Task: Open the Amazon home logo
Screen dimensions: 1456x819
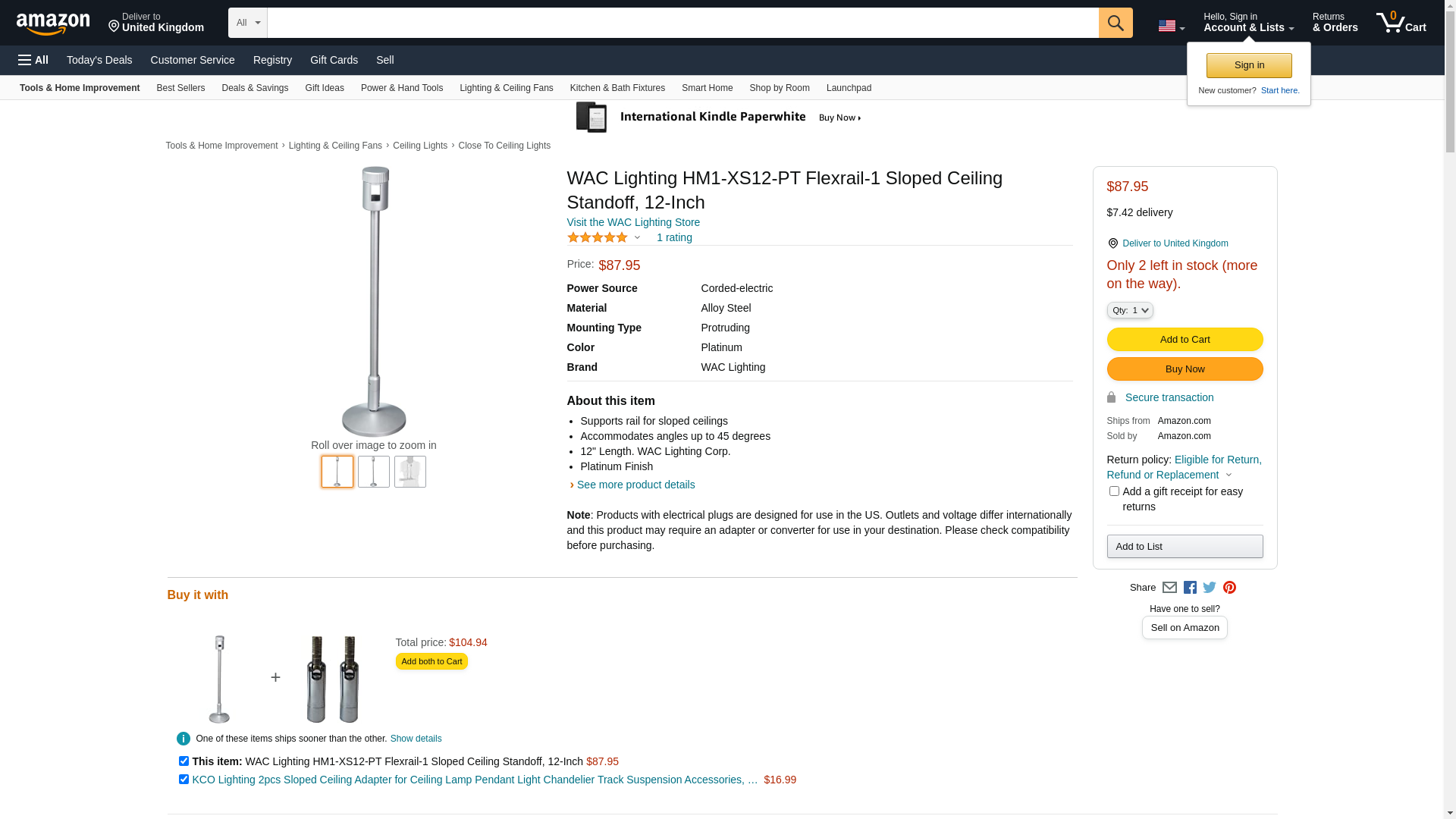Action: click(x=53, y=24)
